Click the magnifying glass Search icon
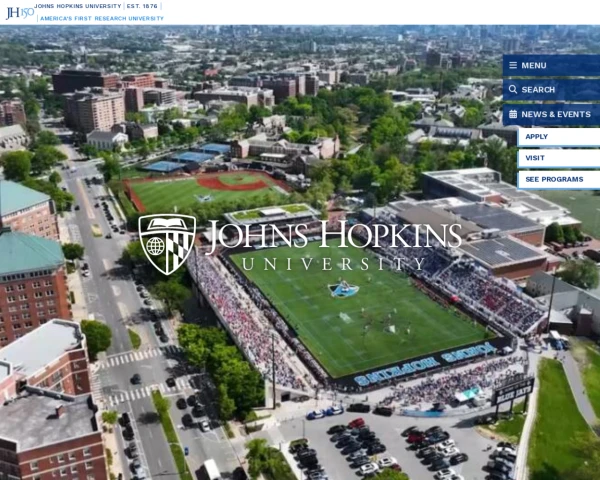 click(513, 90)
